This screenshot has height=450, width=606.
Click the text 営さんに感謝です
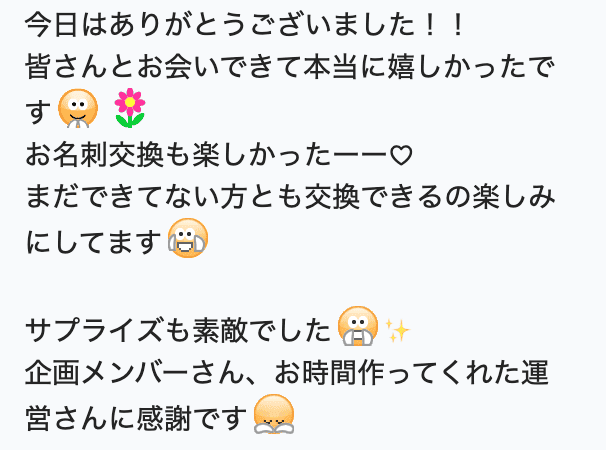(x=136, y=418)
